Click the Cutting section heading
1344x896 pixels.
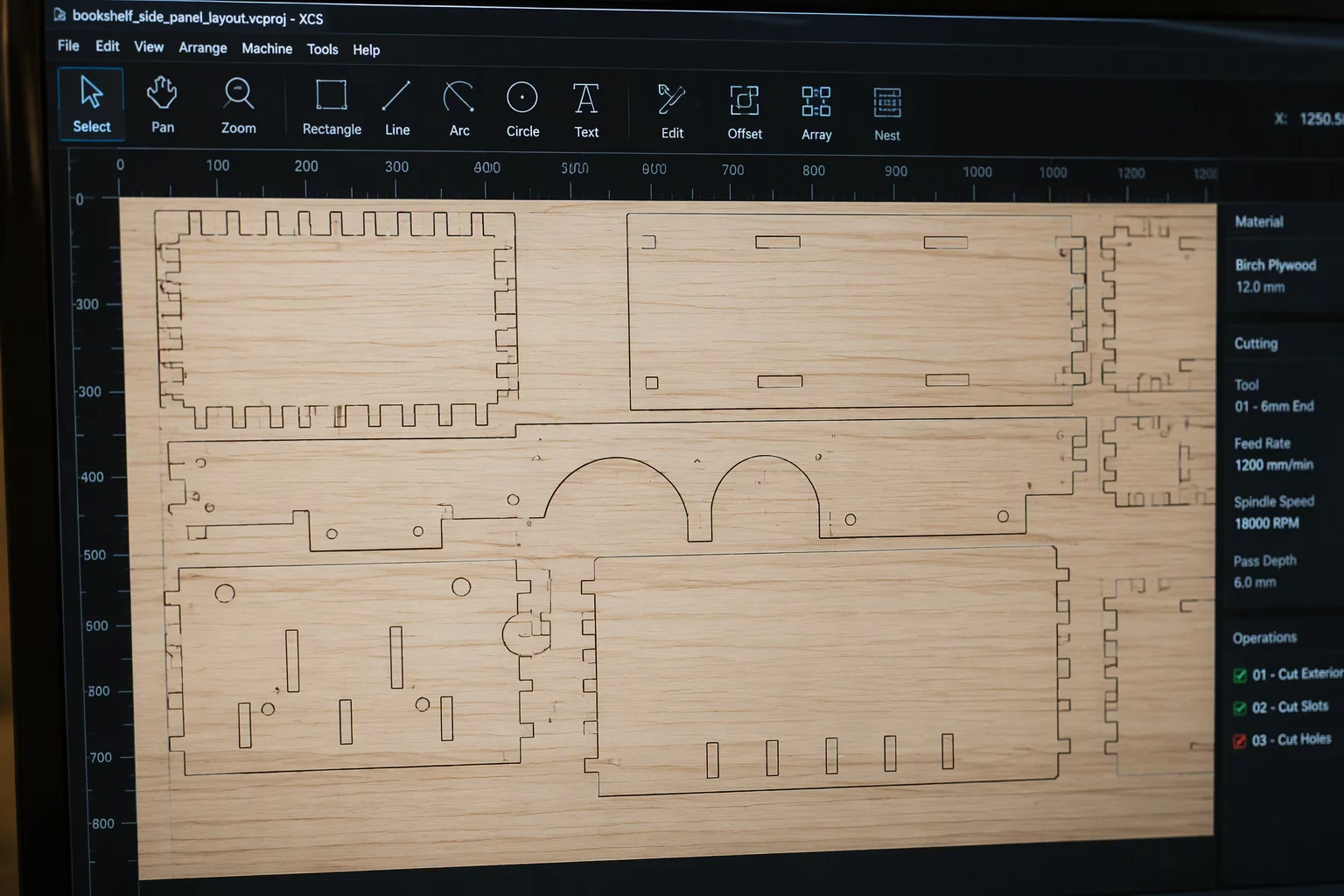pos(1256,344)
